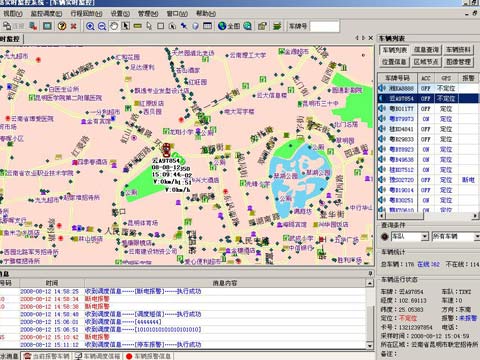Click the 车牌号 input field
The width and height of the screenshot is (480, 360).
click(324, 26)
